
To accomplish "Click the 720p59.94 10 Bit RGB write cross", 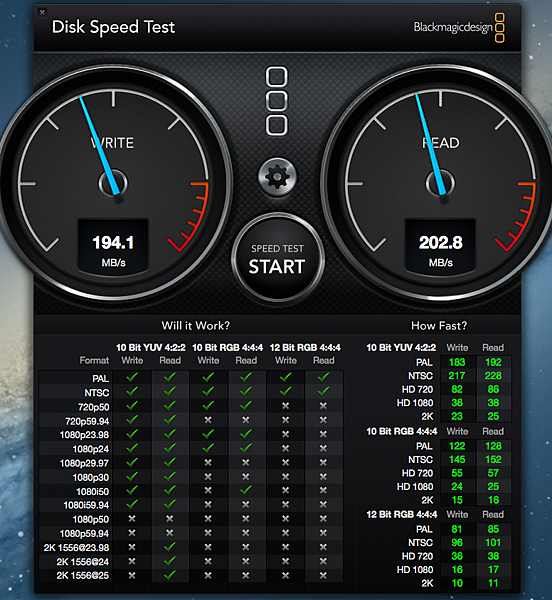I will 208,420.
